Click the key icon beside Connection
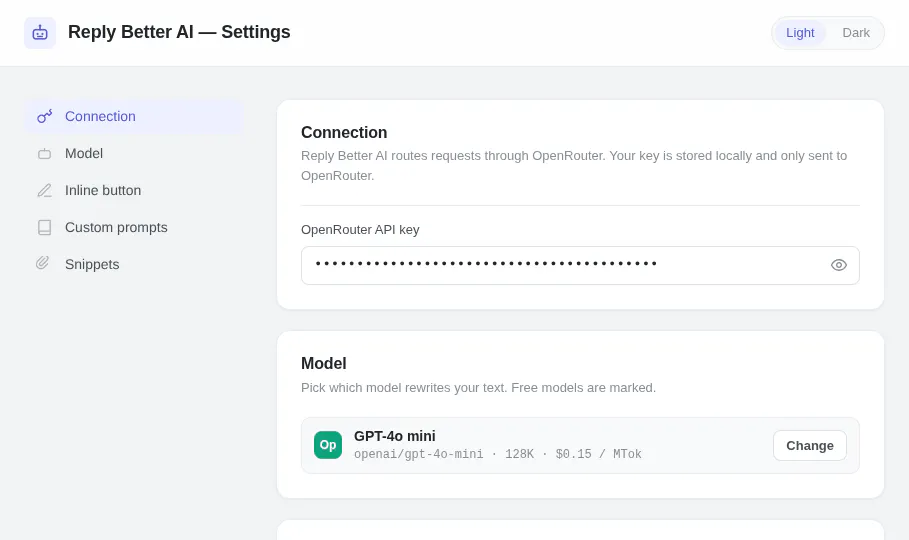The width and height of the screenshot is (909, 540). coord(45,117)
